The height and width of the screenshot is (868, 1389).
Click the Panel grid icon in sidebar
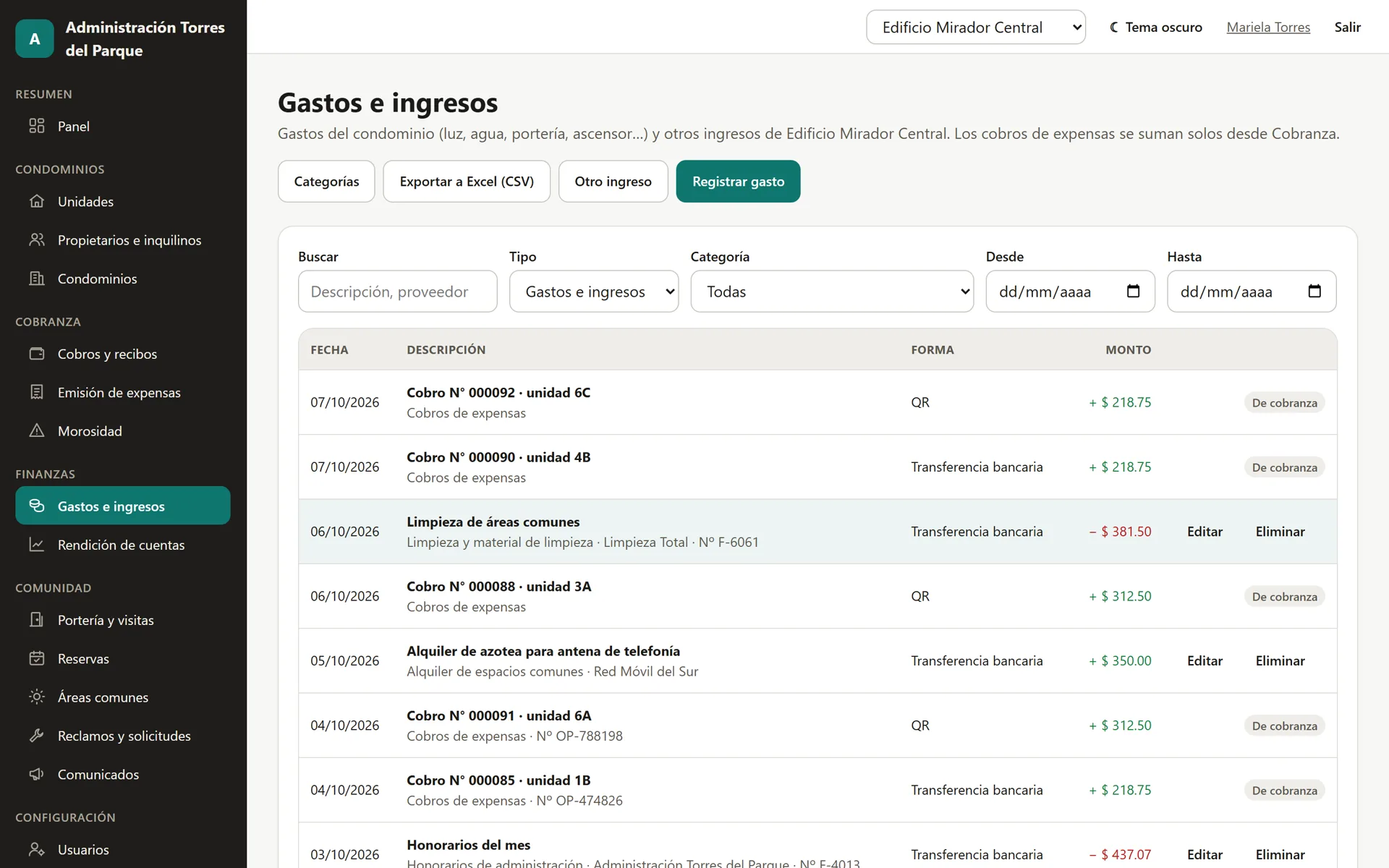point(37,126)
